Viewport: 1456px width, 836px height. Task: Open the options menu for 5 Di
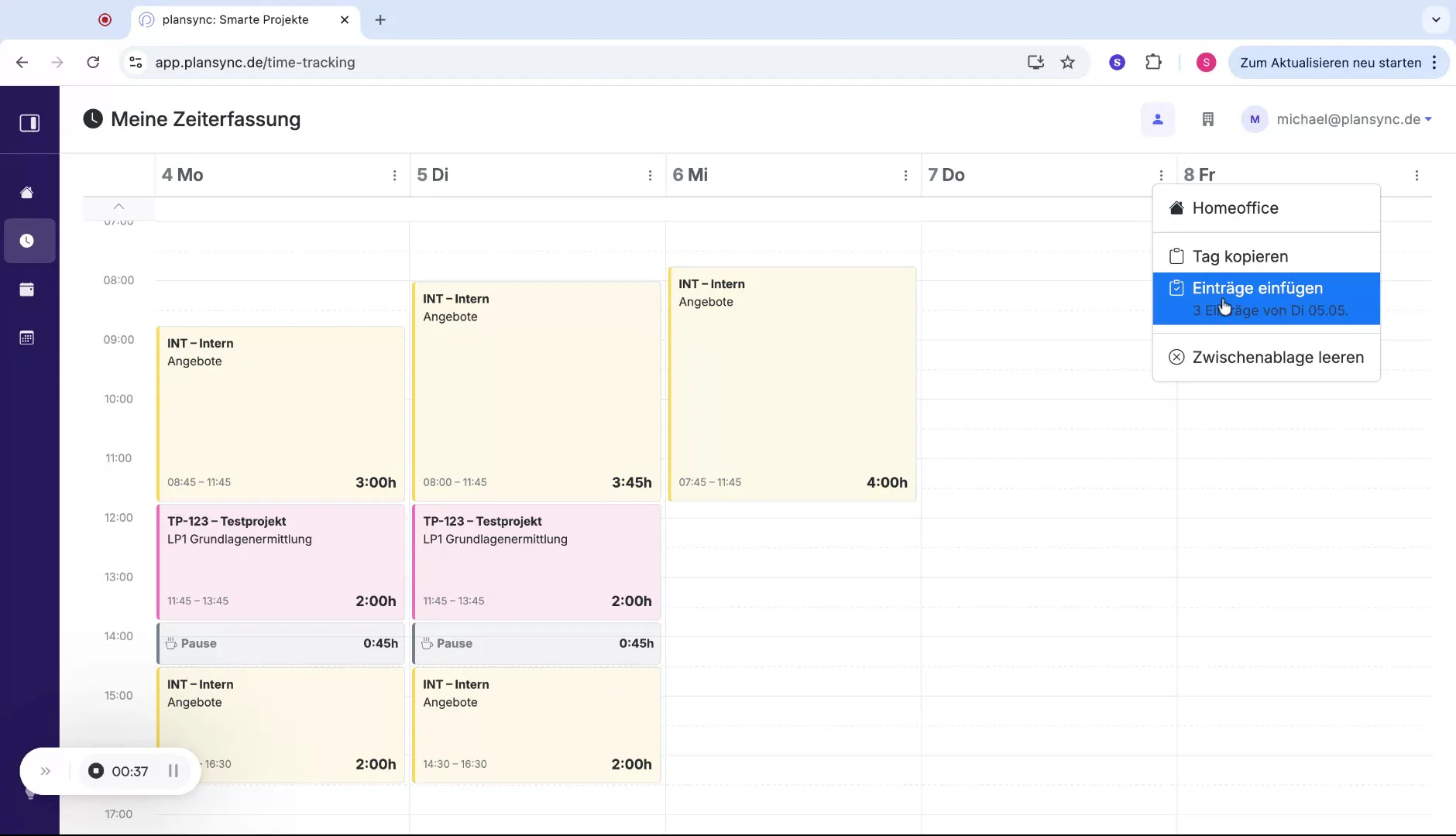[650, 176]
